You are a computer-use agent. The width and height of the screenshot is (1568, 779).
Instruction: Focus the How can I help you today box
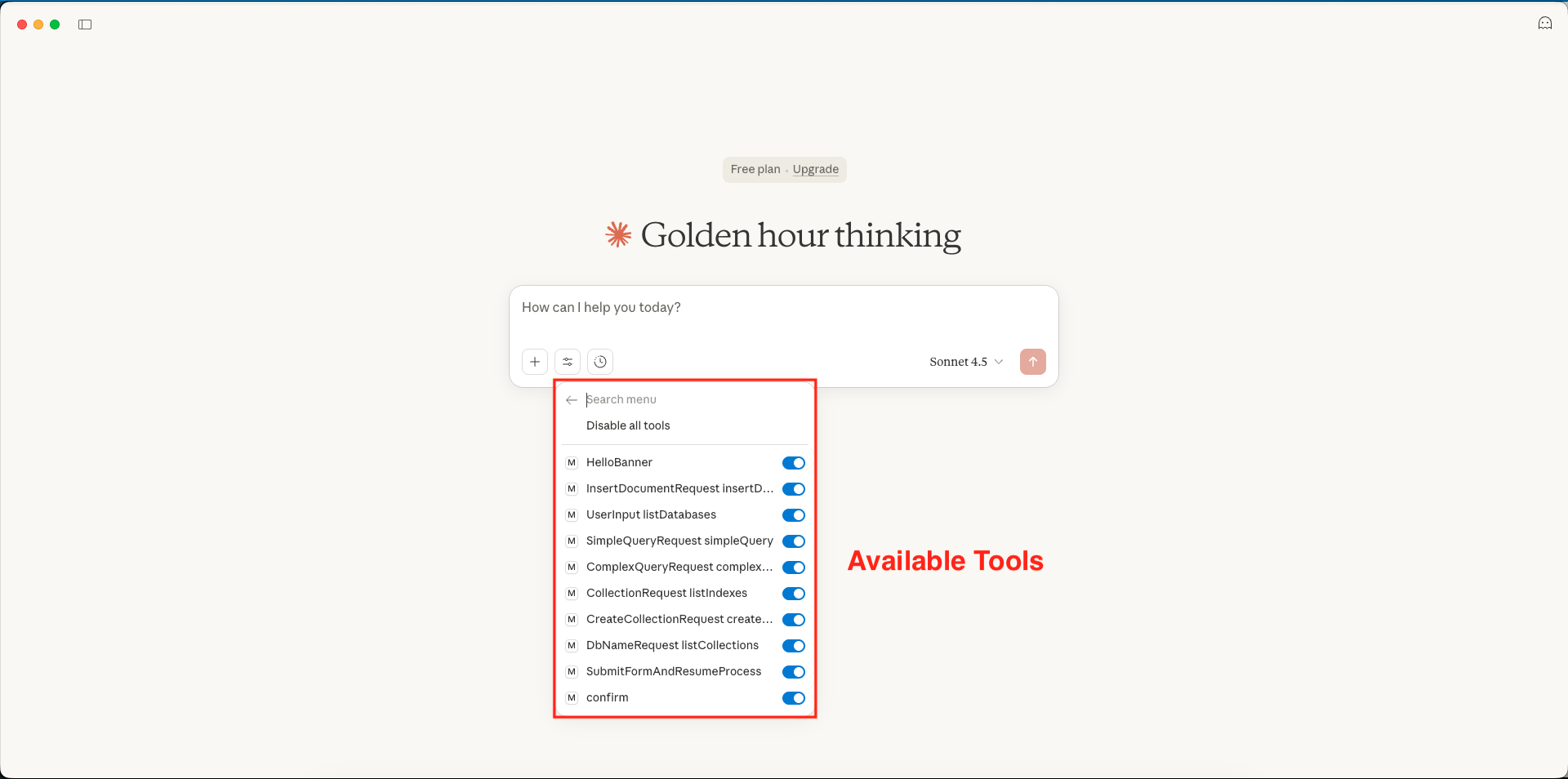tap(782, 308)
